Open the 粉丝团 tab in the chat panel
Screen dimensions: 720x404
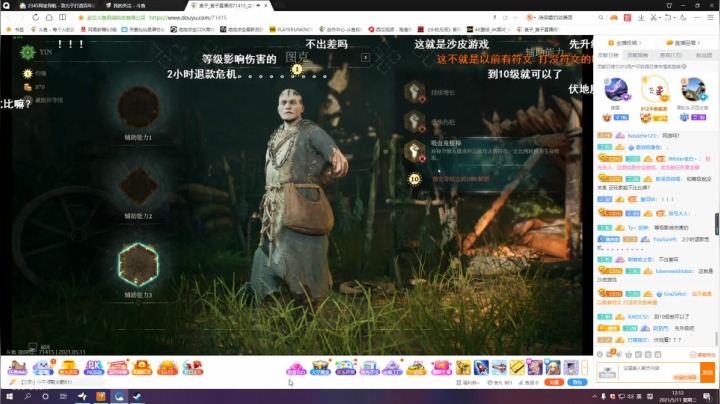coord(703,55)
